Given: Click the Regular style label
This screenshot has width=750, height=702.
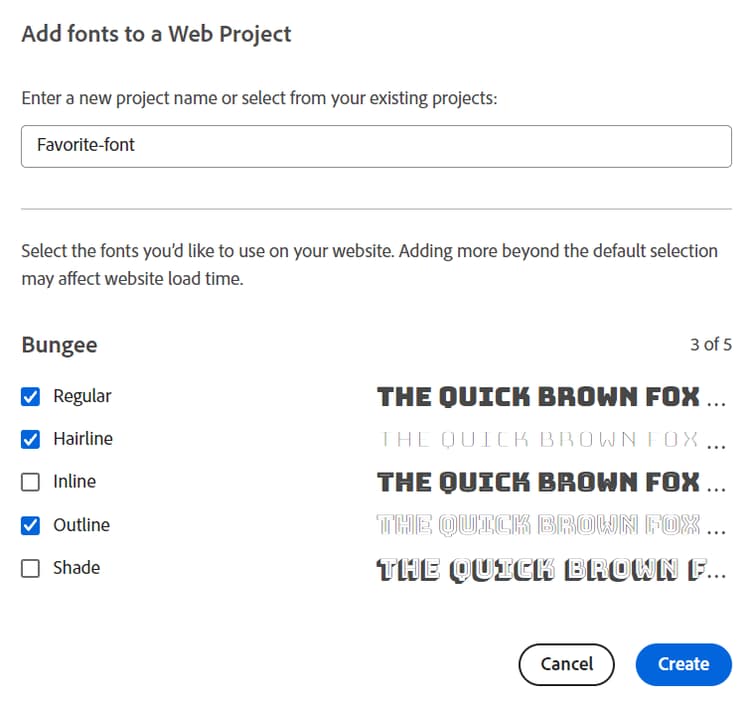Looking at the screenshot, I should click(x=82, y=396).
